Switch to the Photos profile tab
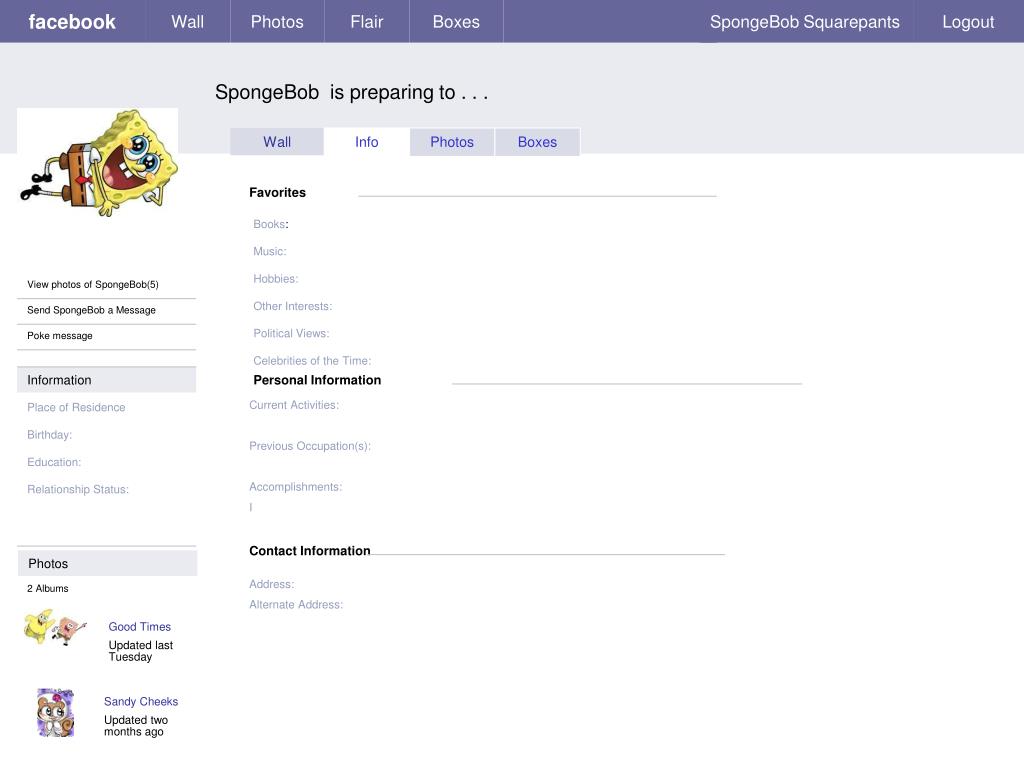This screenshot has width=1024, height=768. coord(452,142)
